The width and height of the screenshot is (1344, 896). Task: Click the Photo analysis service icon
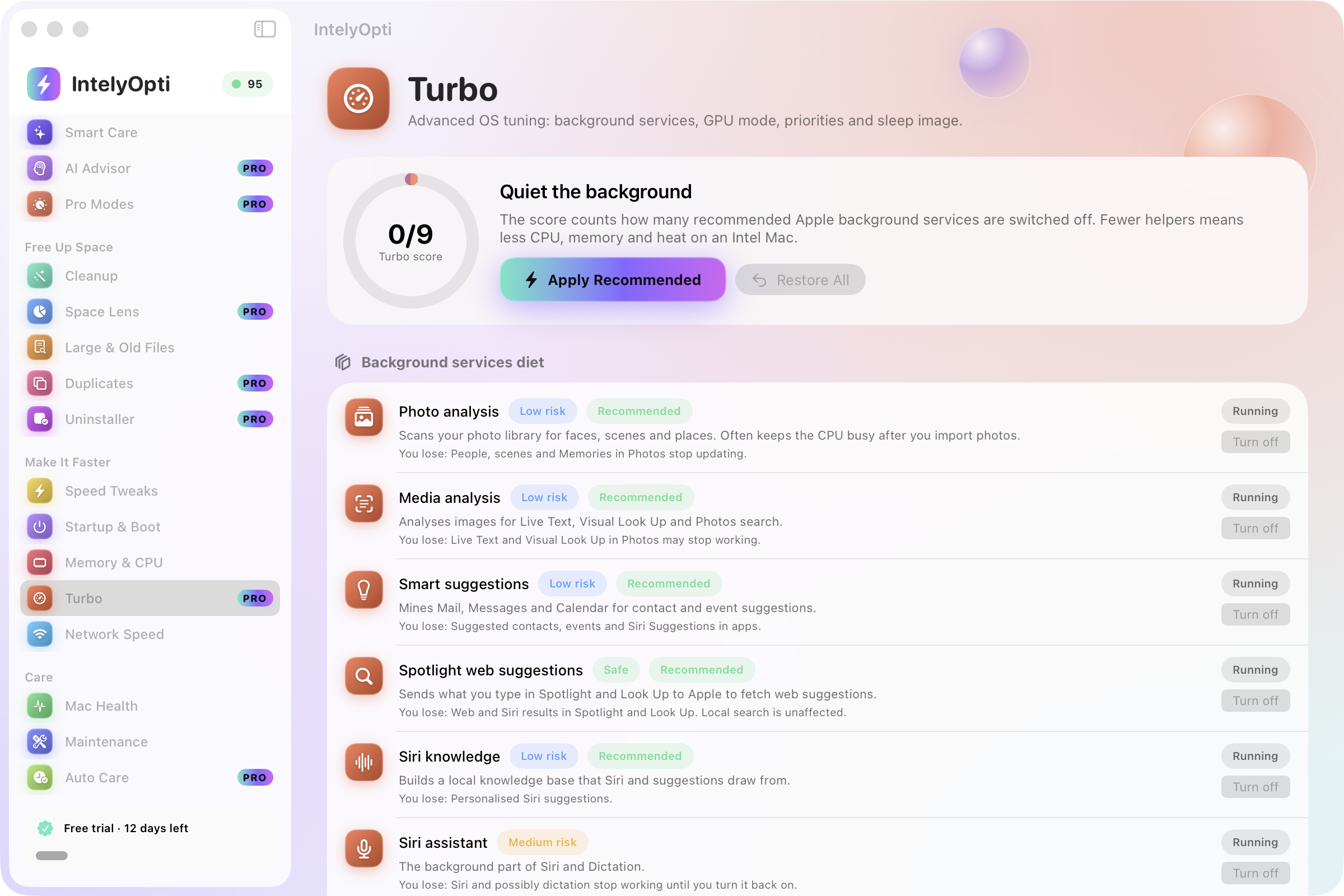click(364, 418)
